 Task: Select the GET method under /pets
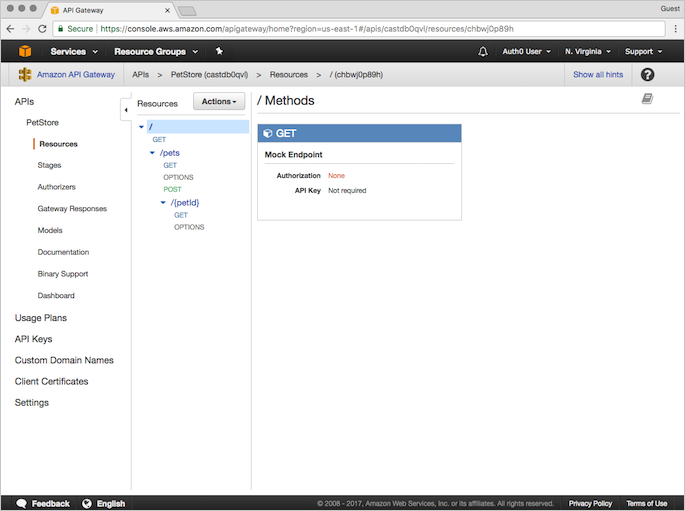point(170,166)
